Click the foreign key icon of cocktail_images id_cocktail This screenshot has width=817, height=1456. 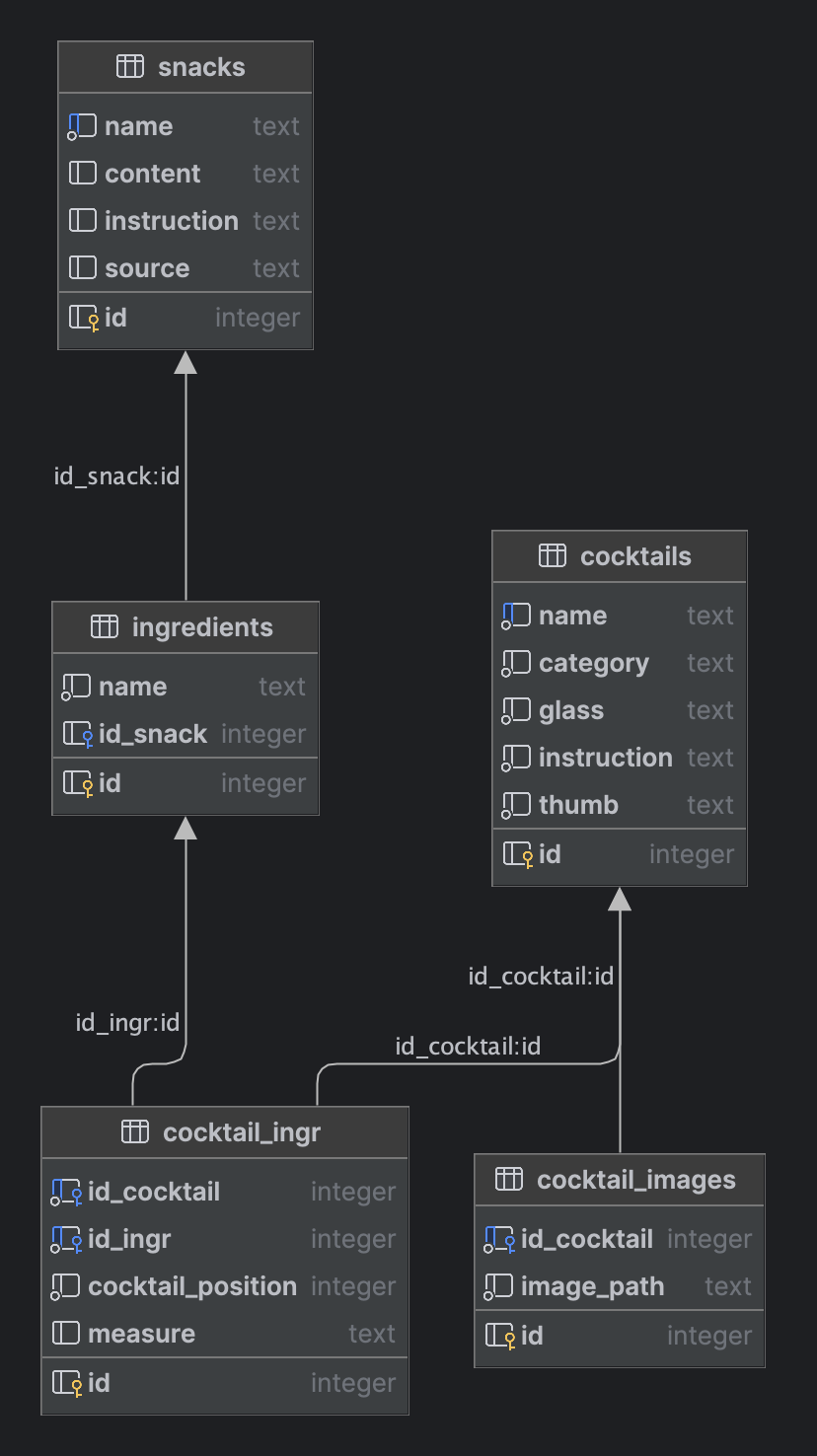click(x=499, y=1240)
